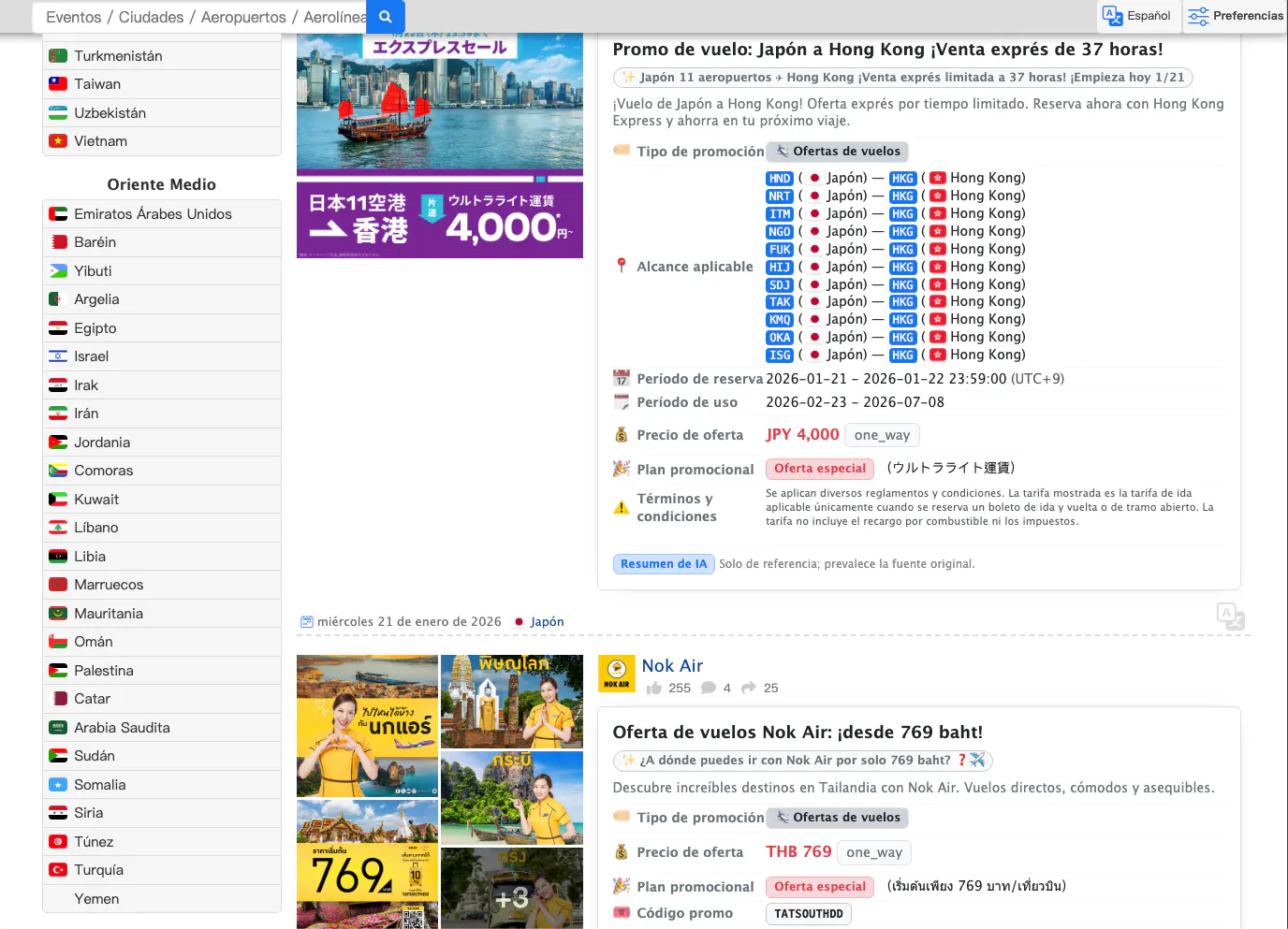This screenshot has width=1288, height=929.
Task: Open the +3 more photos thumbnail
Action: (512, 888)
